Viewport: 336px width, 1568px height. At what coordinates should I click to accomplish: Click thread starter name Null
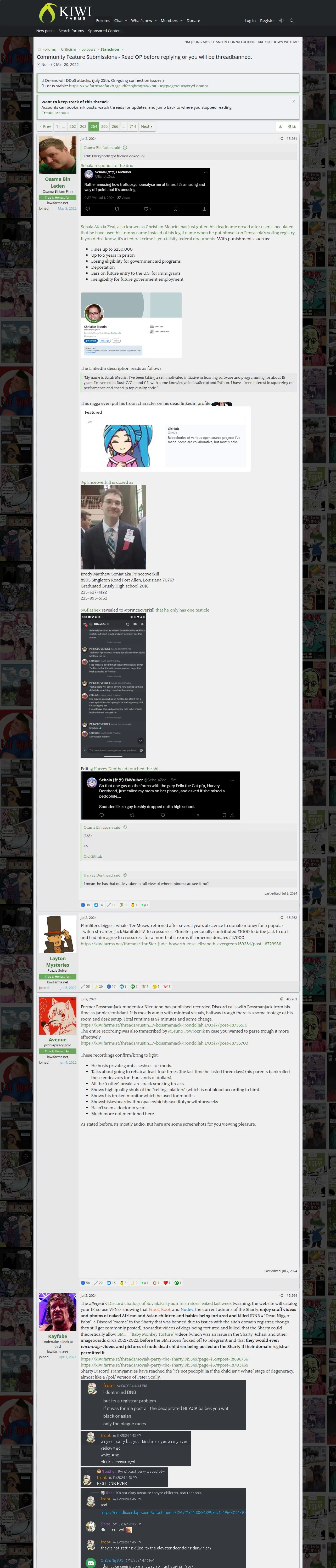[44, 65]
